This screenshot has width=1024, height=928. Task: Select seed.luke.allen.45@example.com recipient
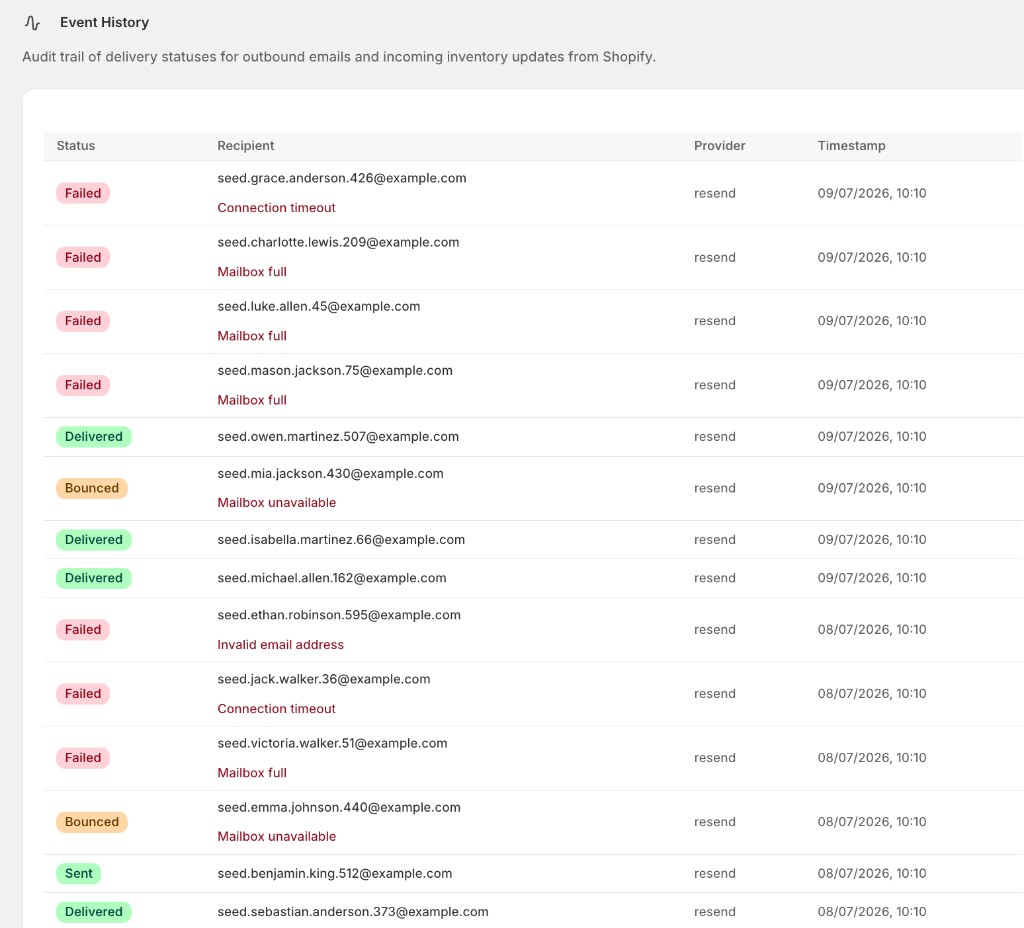319,306
